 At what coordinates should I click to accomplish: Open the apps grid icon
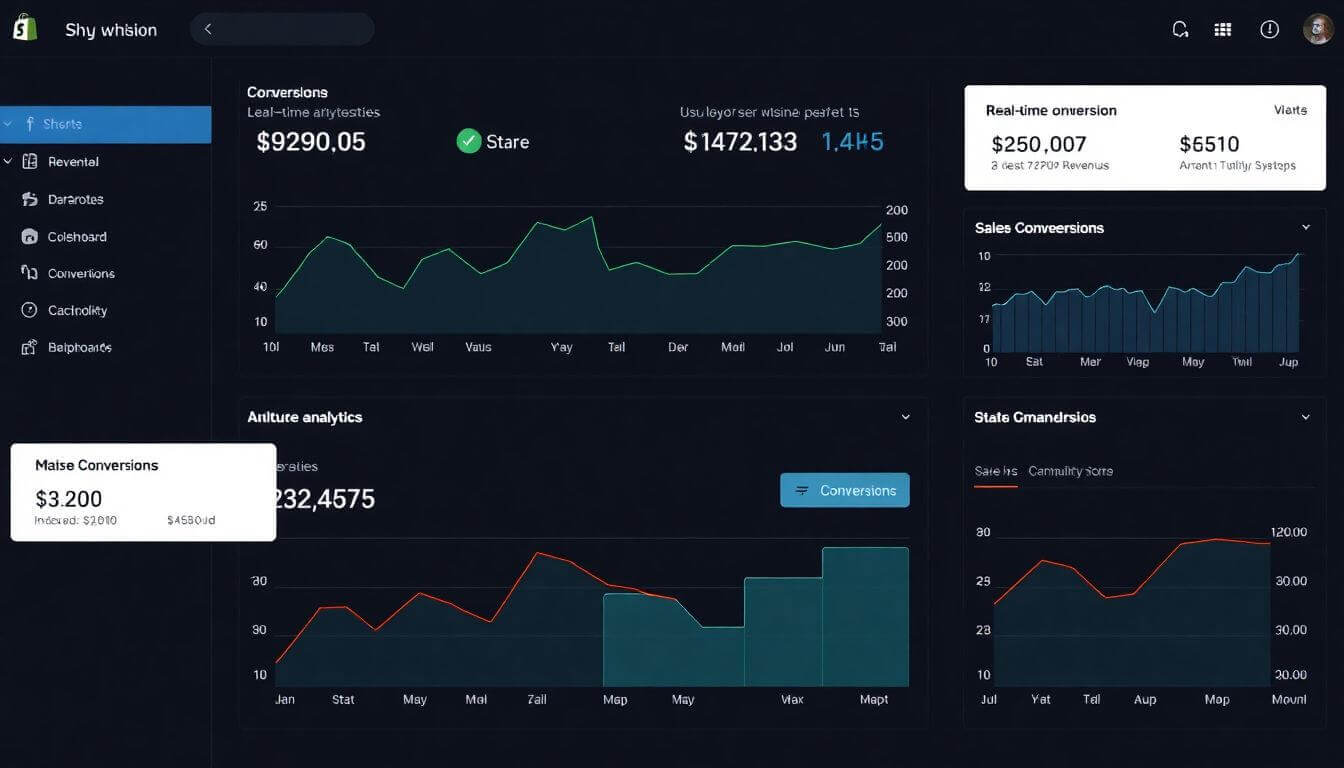[1222, 29]
